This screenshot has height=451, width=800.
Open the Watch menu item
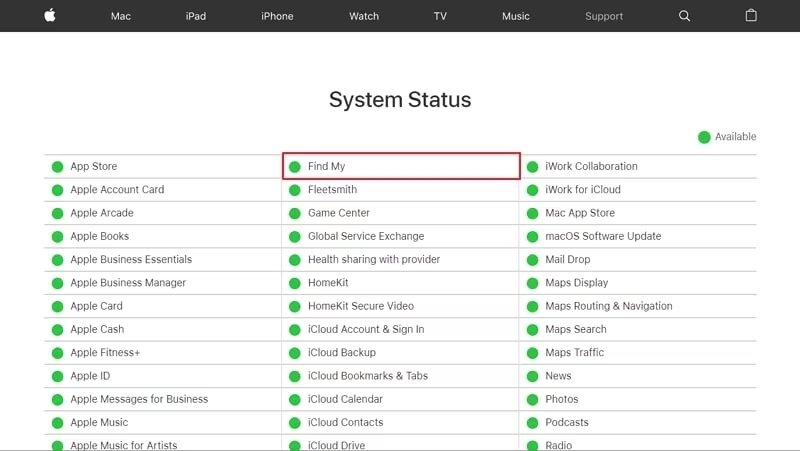pyautogui.click(x=364, y=16)
